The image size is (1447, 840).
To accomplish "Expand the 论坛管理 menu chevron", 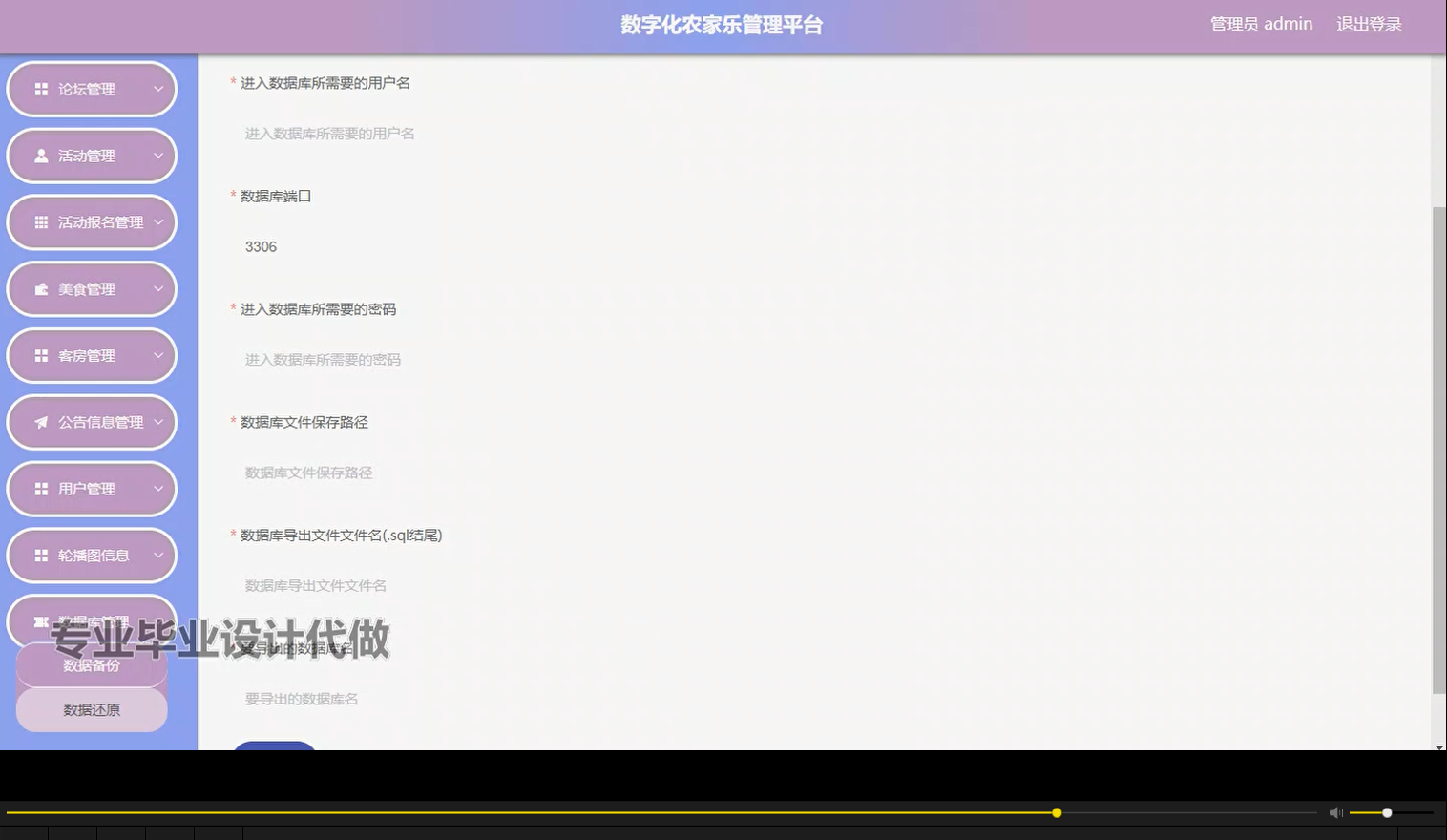I will [x=158, y=89].
